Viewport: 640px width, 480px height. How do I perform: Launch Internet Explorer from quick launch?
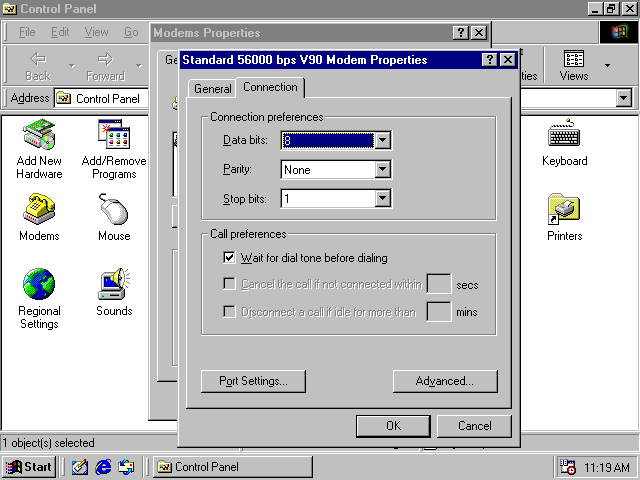coord(103,467)
